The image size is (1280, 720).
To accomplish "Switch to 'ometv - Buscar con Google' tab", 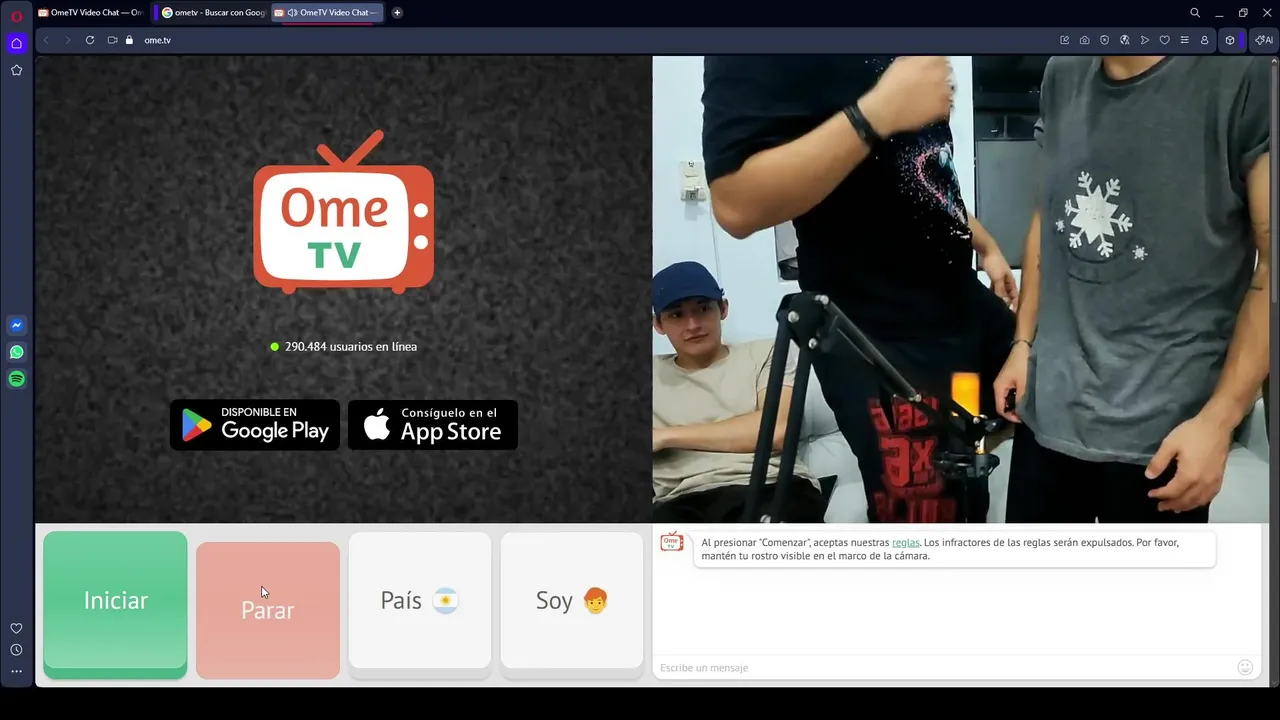I will click(213, 13).
